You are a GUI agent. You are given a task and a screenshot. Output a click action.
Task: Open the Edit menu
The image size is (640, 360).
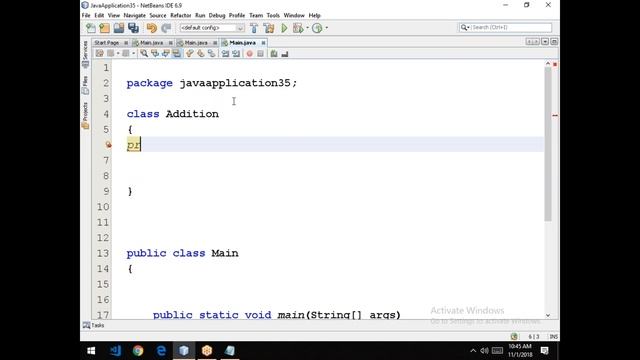tap(99, 16)
